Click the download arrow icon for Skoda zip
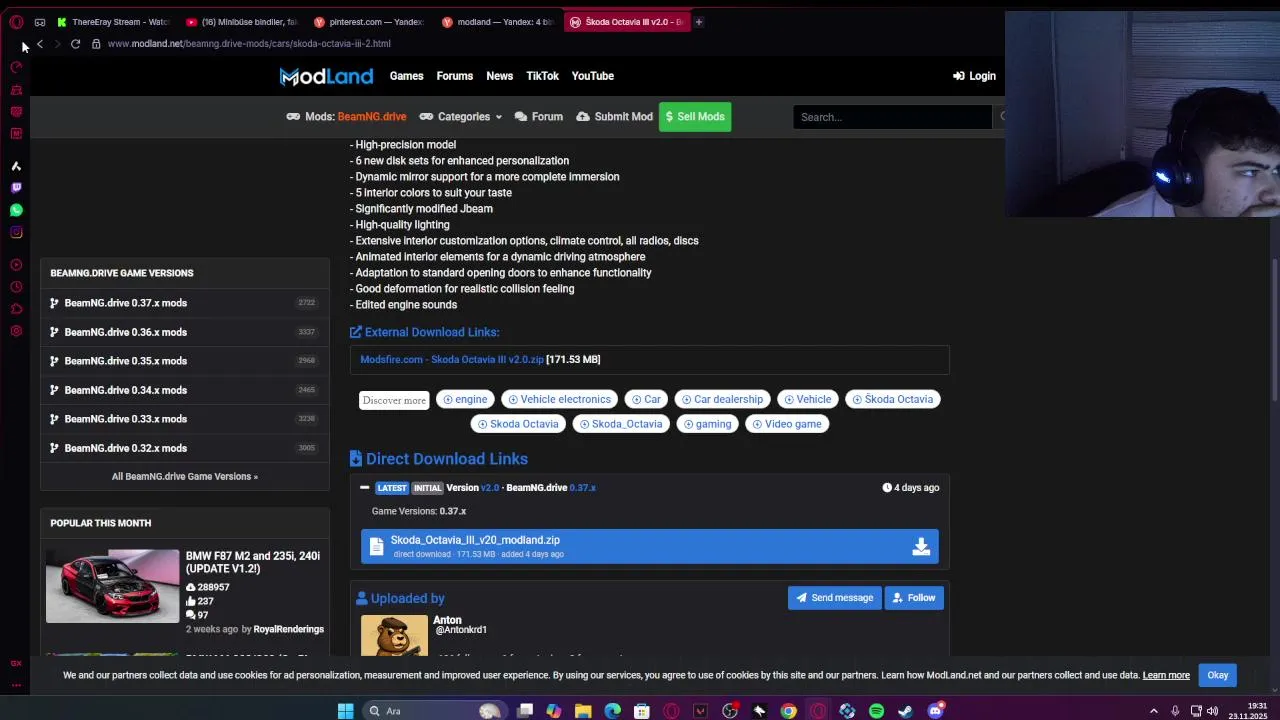Viewport: 1280px width, 720px height. click(x=921, y=546)
